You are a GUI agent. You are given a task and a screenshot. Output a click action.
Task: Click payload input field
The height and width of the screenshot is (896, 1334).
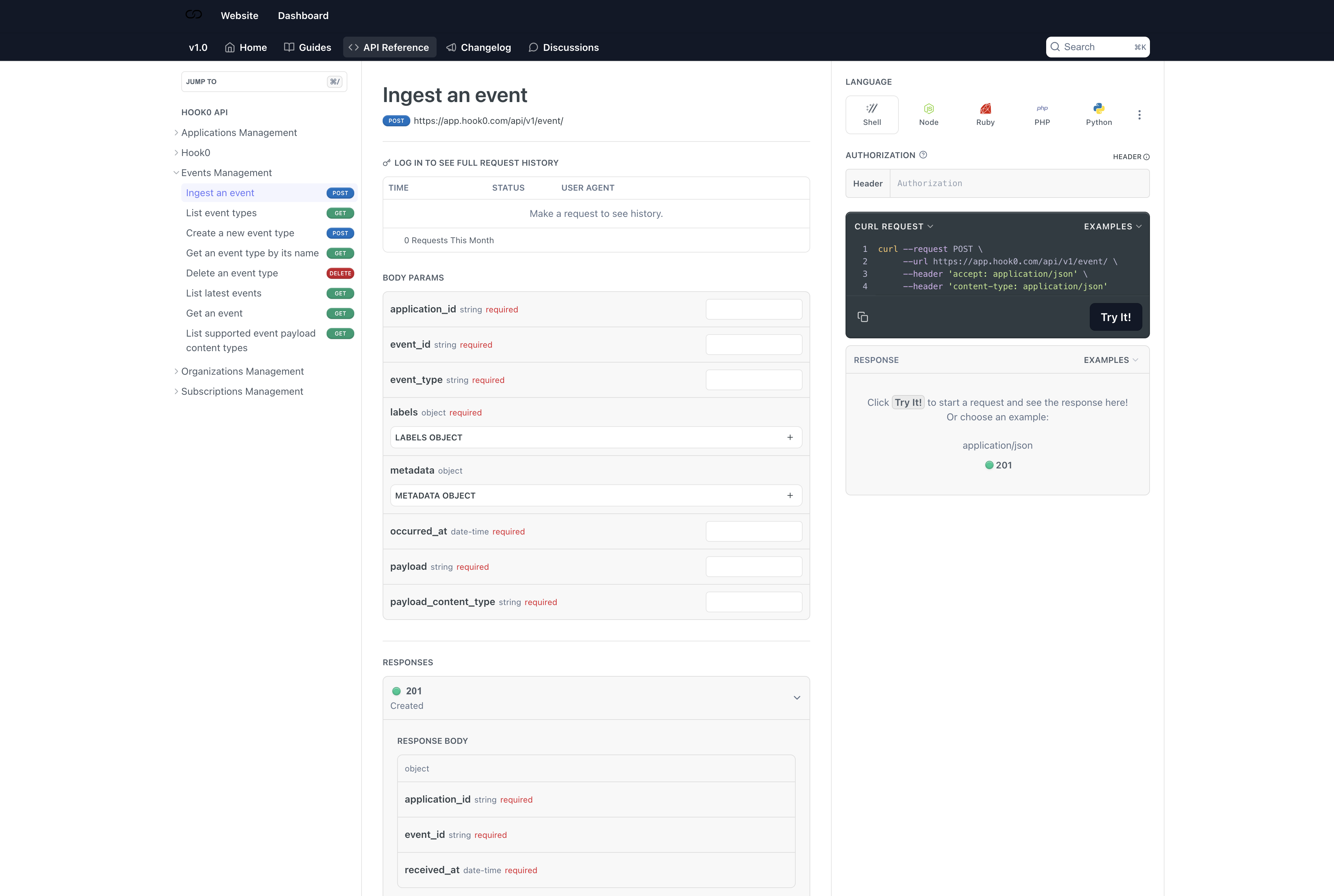click(753, 567)
